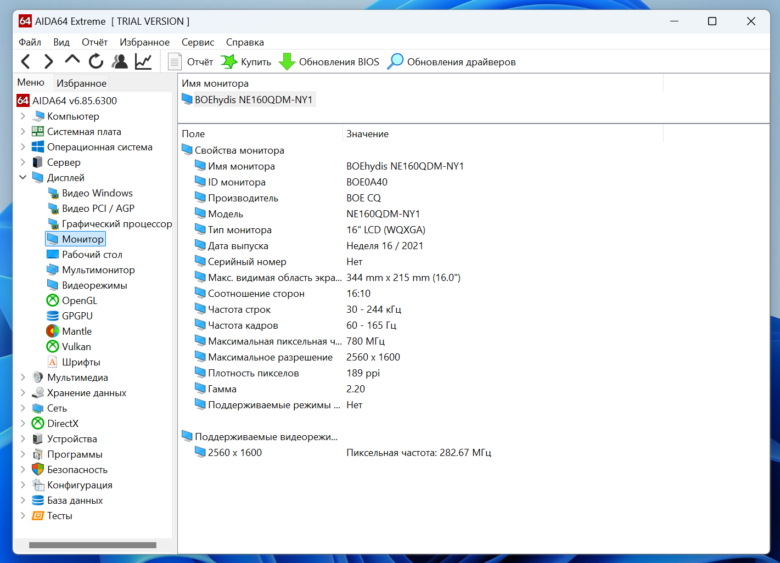Screen dimensions: 780x563
Task: Go back with the left arrow
Action: (x=26, y=62)
